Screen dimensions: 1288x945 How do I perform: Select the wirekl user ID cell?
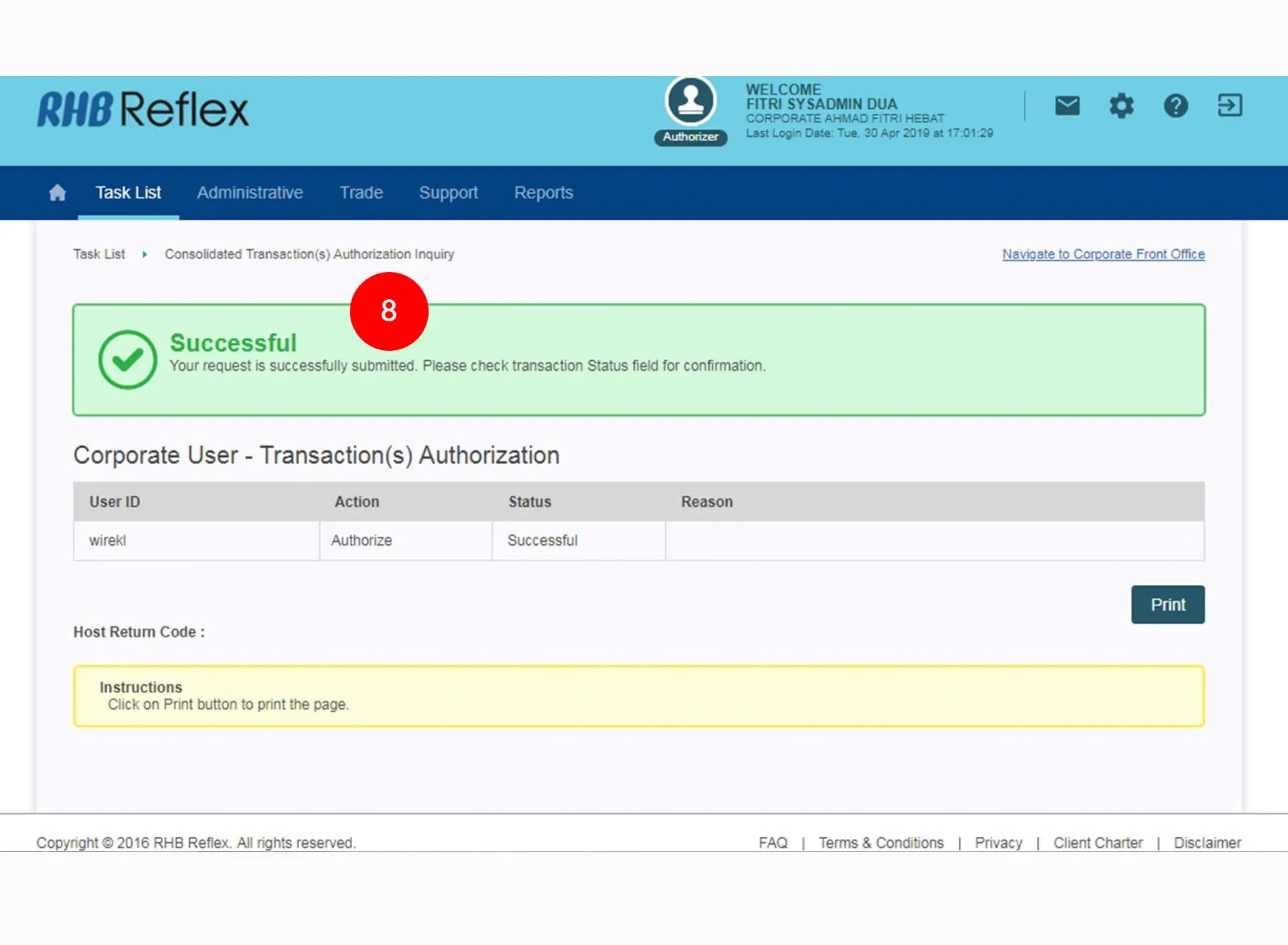108,541
